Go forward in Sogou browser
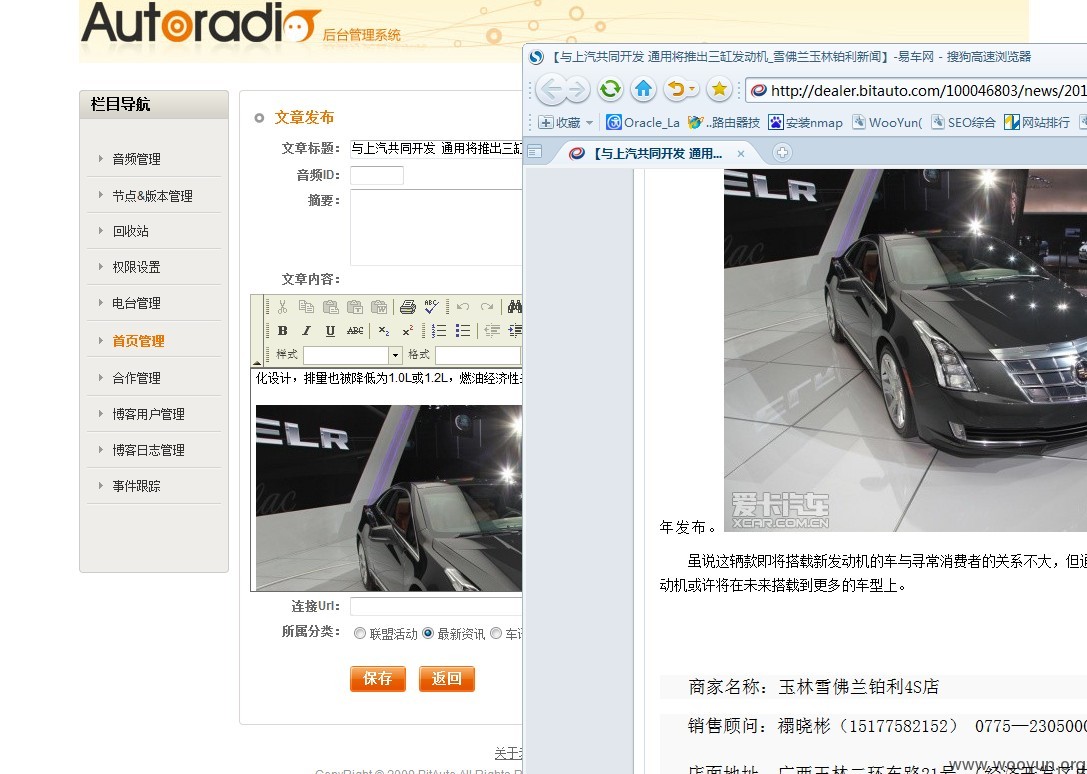The image size is (1087, 774). pos(577,89)
